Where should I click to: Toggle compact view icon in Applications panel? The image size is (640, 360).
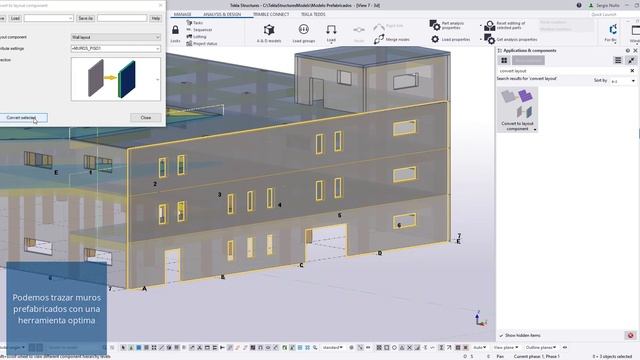pos(631,60)
